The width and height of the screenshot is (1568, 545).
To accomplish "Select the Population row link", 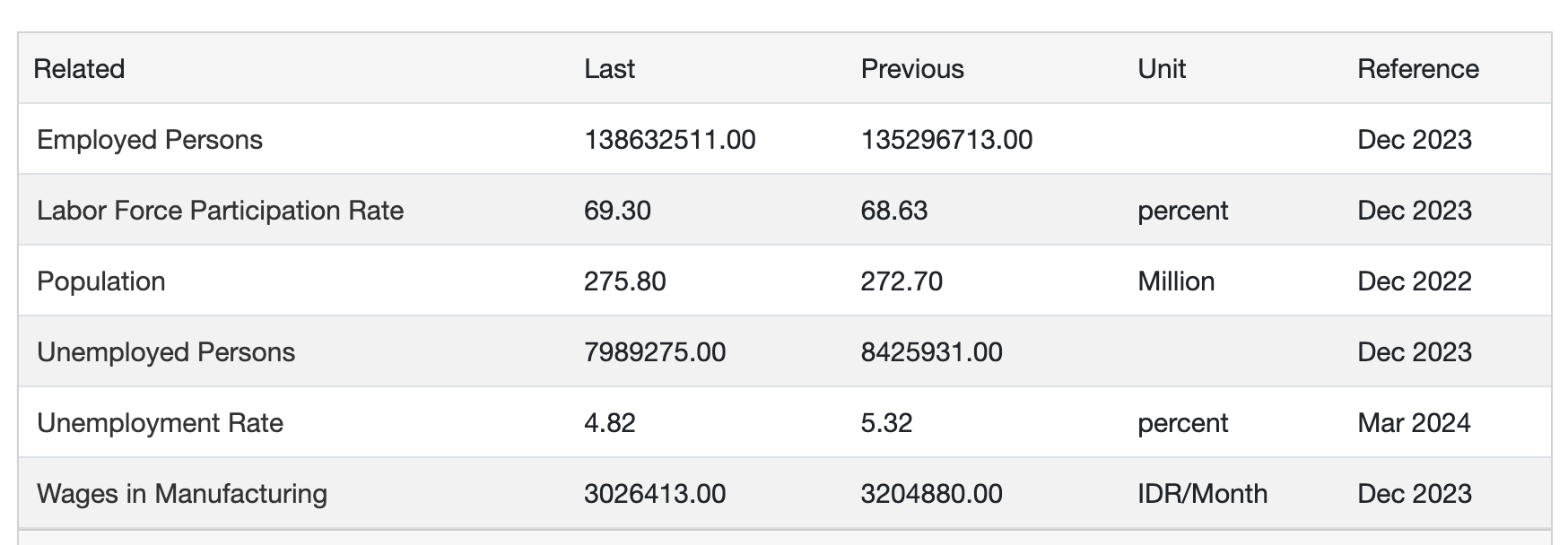I will [100, 281].
